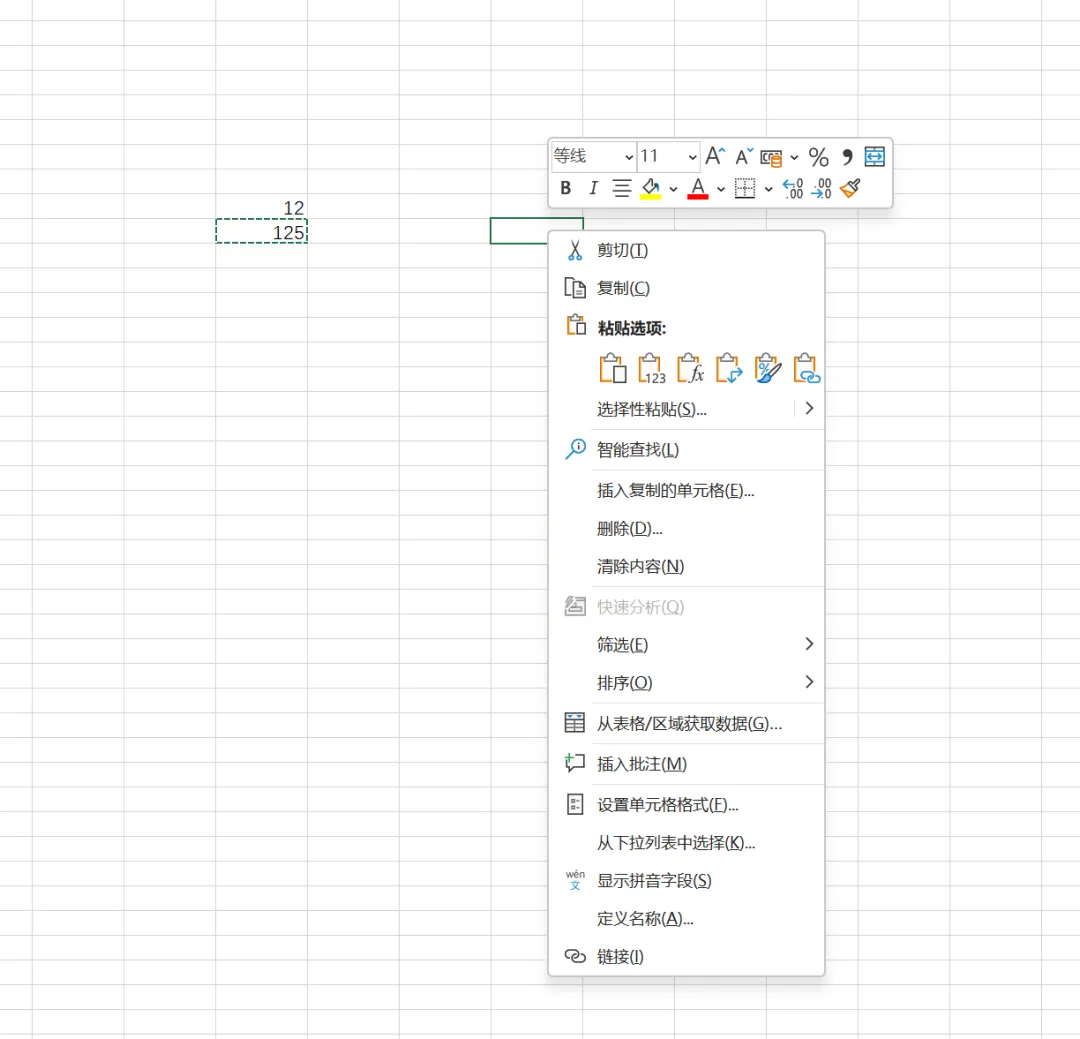Image resolution: width=1080 pixels, height=1039 pixels.
Task: Toggle merge and center icon
Action: click(x=875, y=157)
